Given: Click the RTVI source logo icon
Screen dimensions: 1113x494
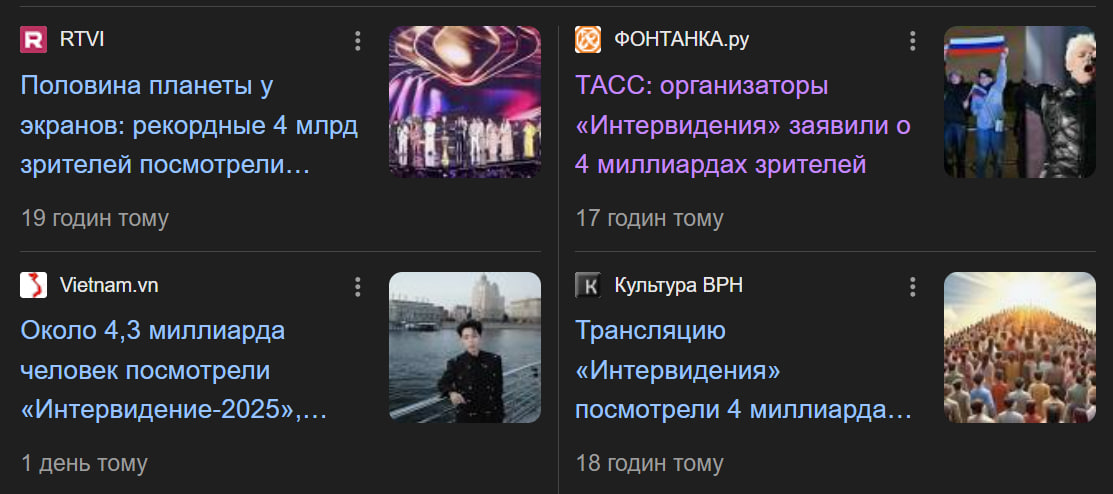Looking at the screenshot, I should click(x=33, y=40).
